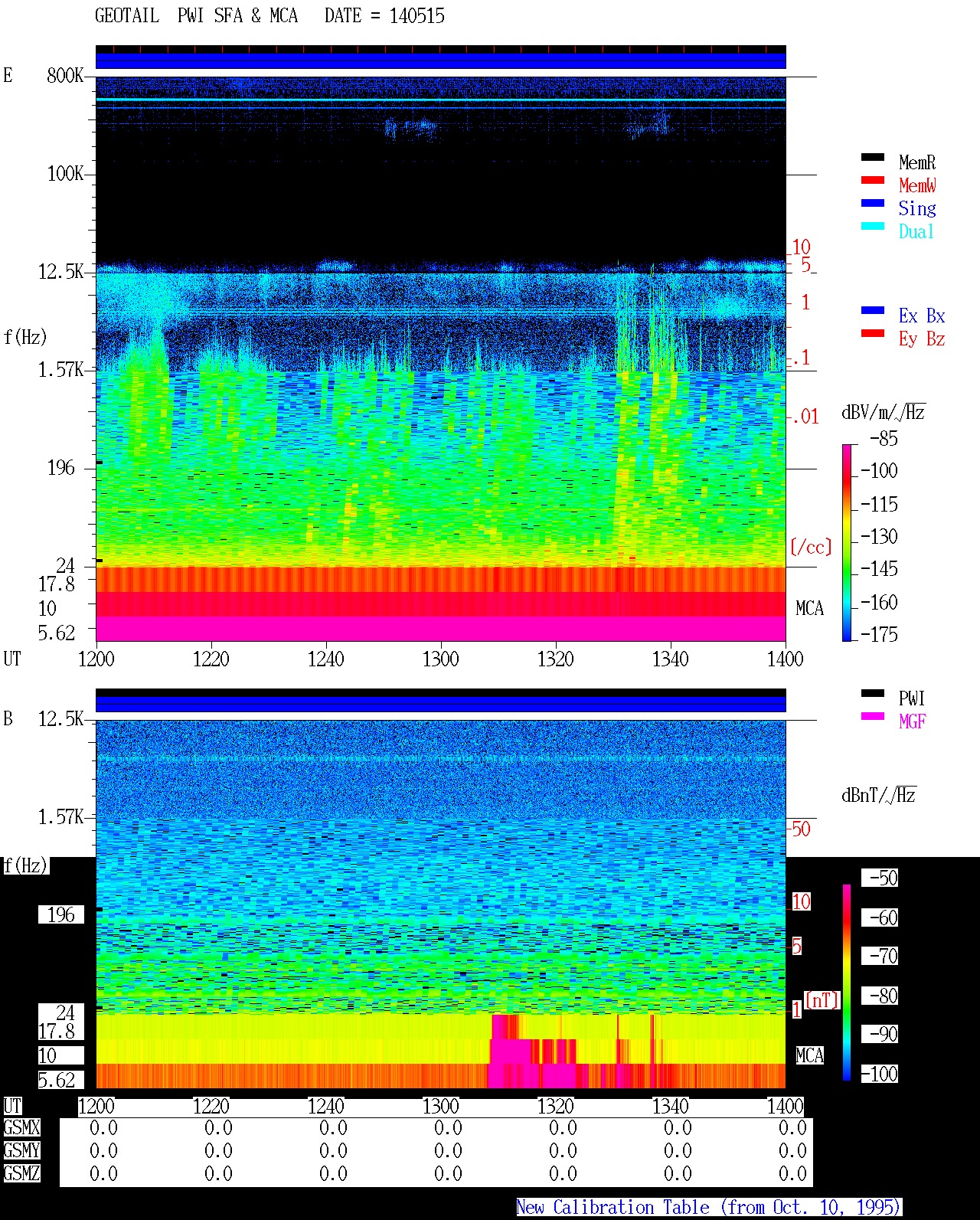
Task: Click the [/cc] density axis label
Action: (811, 547)
